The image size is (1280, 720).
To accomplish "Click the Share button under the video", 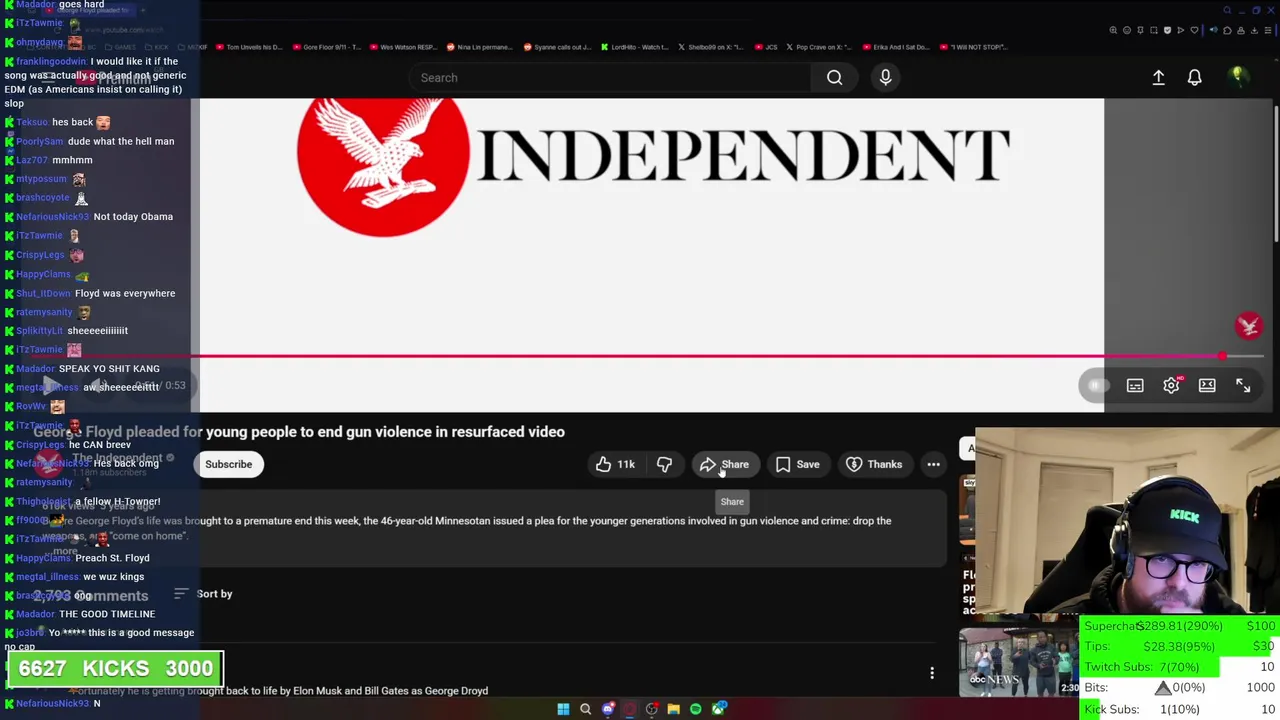I will 725,464.
